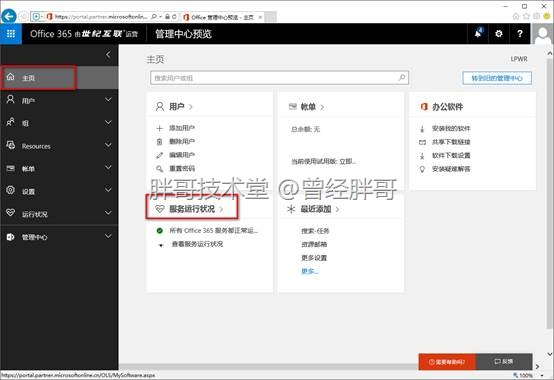
Task: Expand the 设置 sidebar section chevron
Action: point(108,190)
